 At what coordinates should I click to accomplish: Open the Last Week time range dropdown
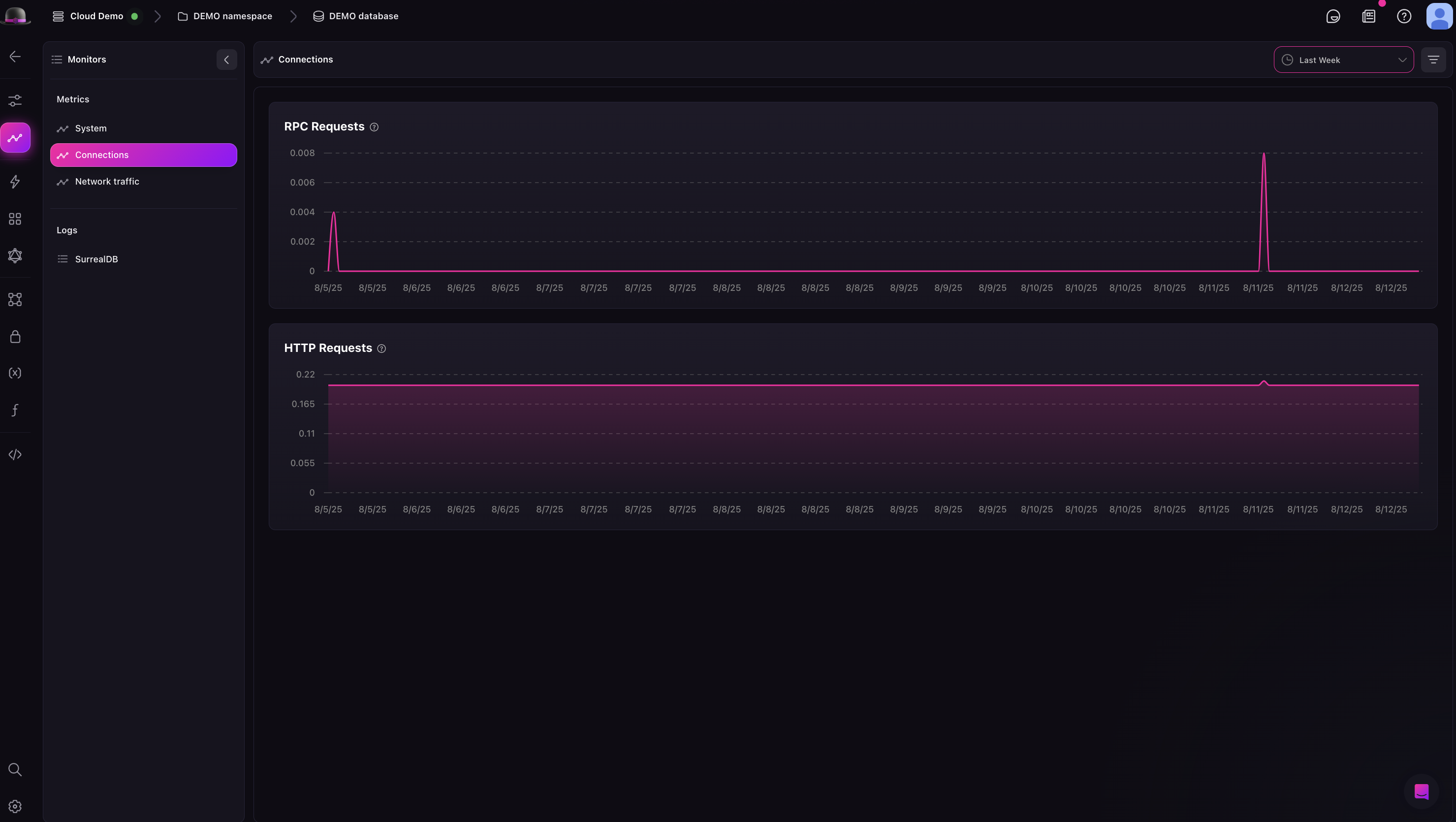(x=1344, y=60)
